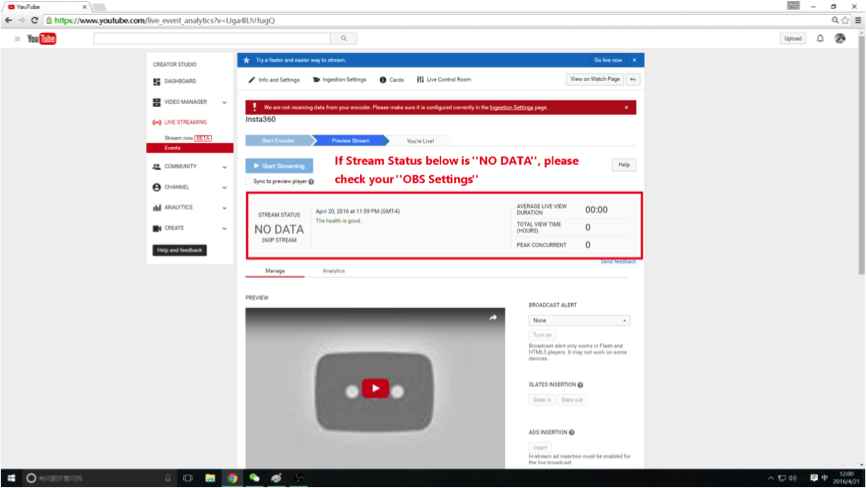Switch to the Analytics tab below stream status

(334, 271)
